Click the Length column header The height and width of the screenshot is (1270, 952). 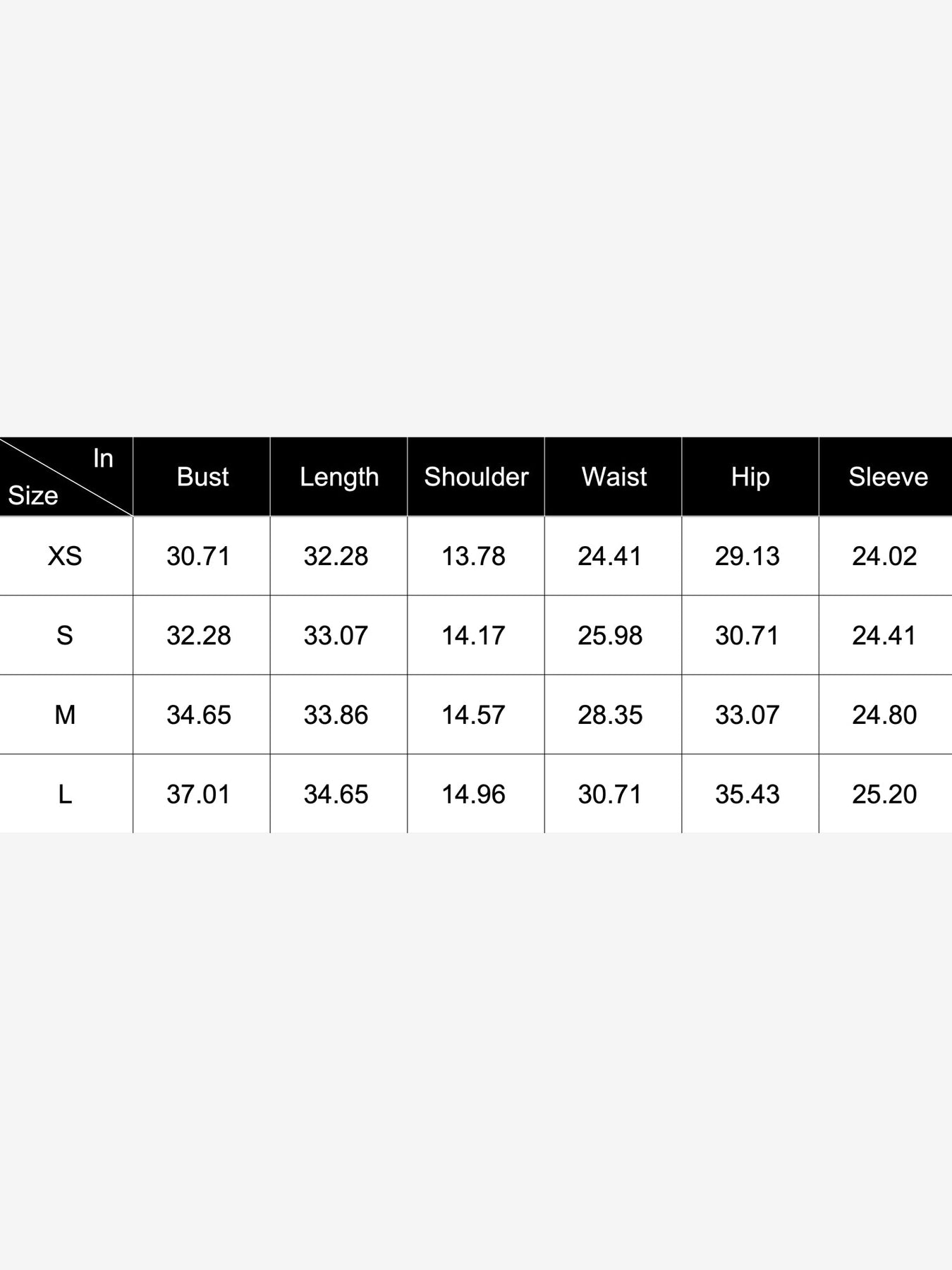(339, 477)
